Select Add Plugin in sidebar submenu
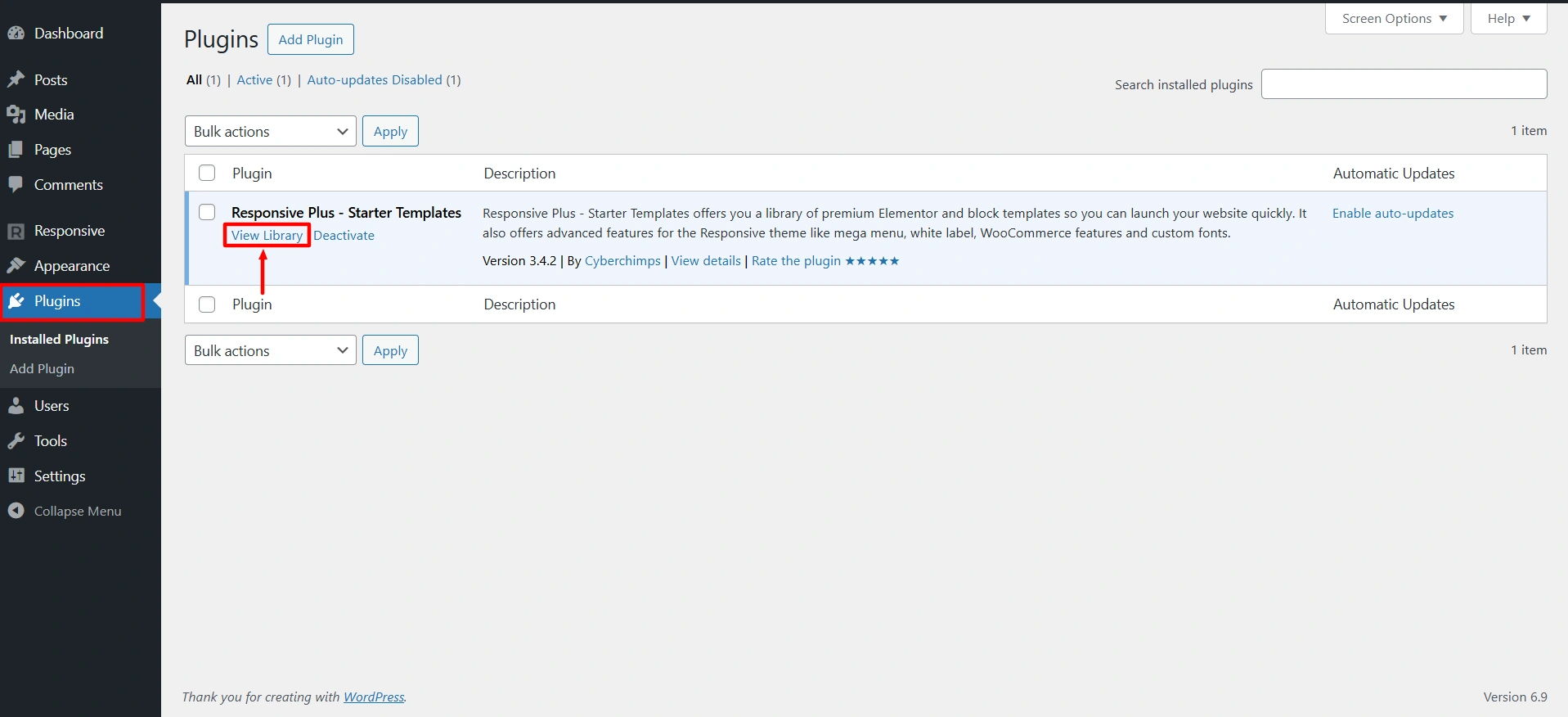 [42, 368]
